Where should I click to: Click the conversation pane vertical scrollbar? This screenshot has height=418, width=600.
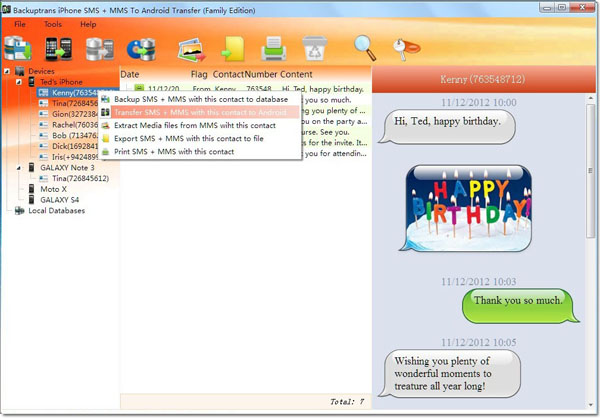click(x=590, y=171)
